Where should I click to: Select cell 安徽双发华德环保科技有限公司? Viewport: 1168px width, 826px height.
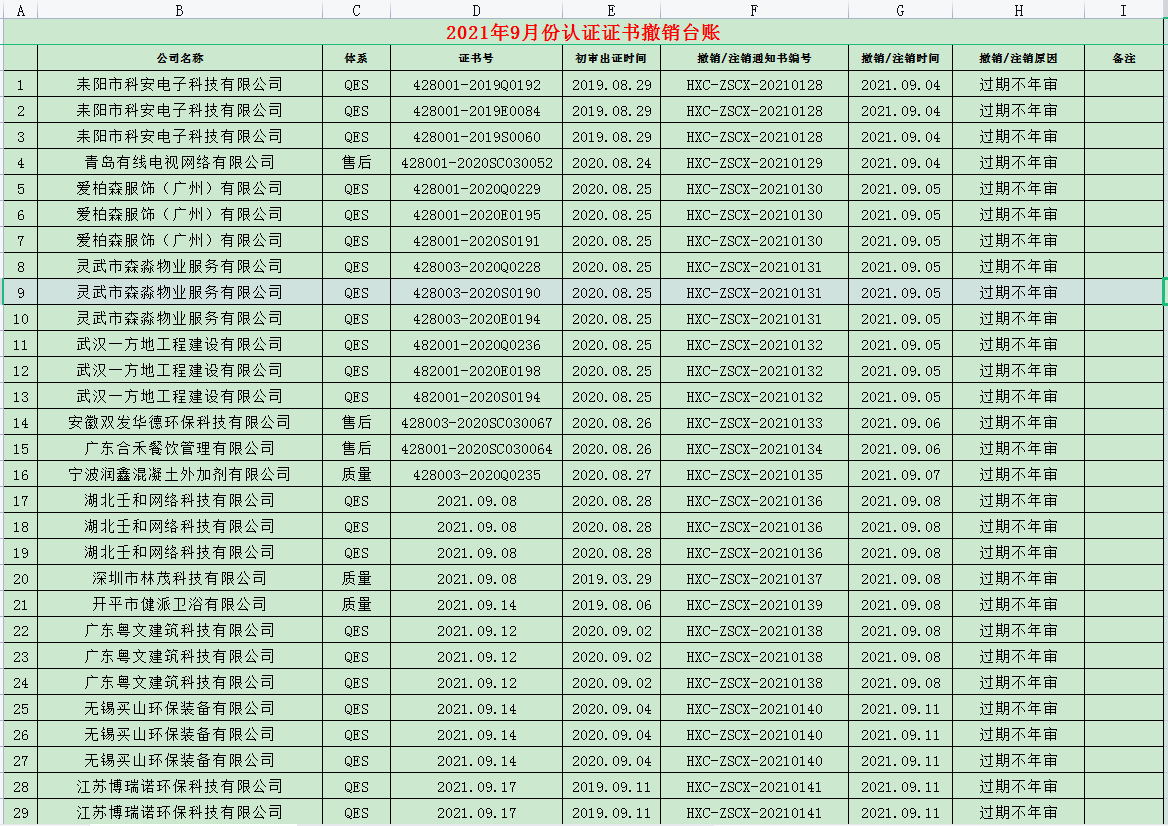180,422
